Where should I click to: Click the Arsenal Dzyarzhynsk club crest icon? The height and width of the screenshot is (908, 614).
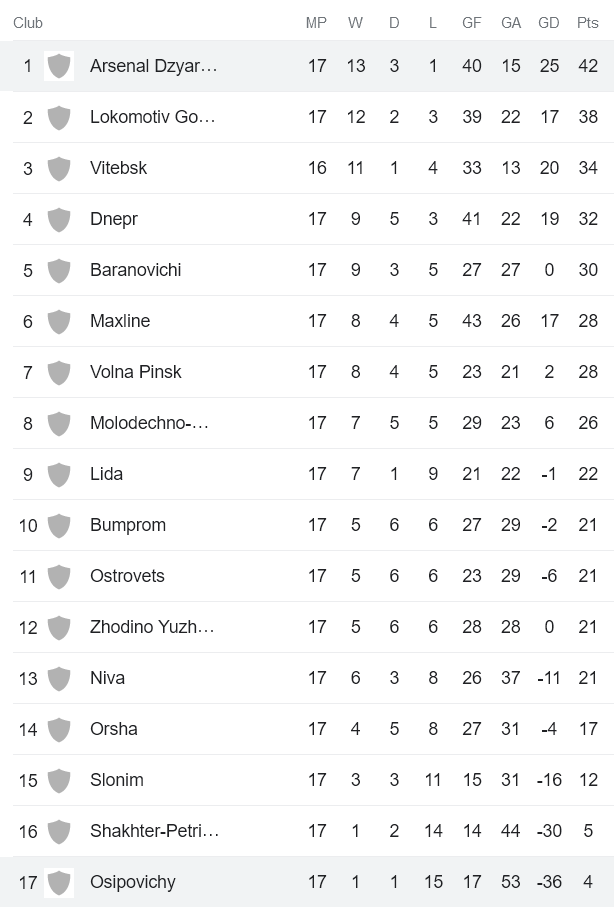click(x=59, y=66)
